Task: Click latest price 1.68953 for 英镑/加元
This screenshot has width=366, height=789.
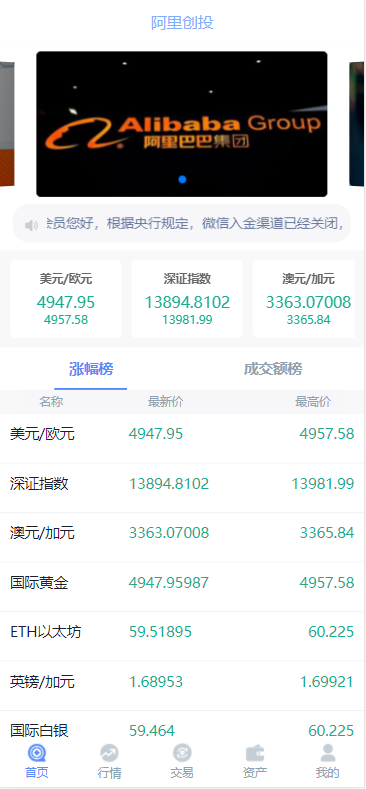Action: (x=156, y=682)
